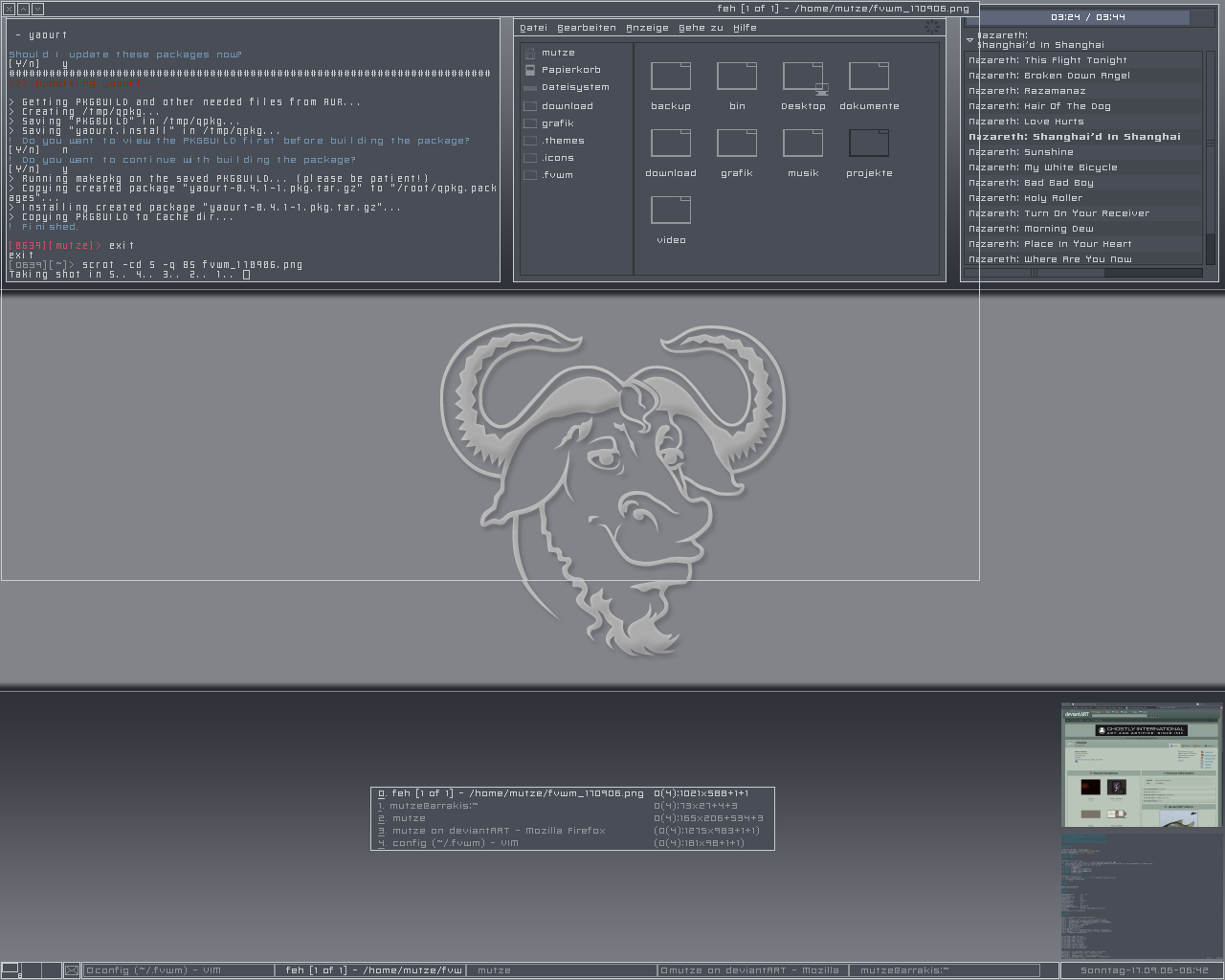Click the playlist horizontal scrollbar
1225x980 pixels.
point(1082,273)
